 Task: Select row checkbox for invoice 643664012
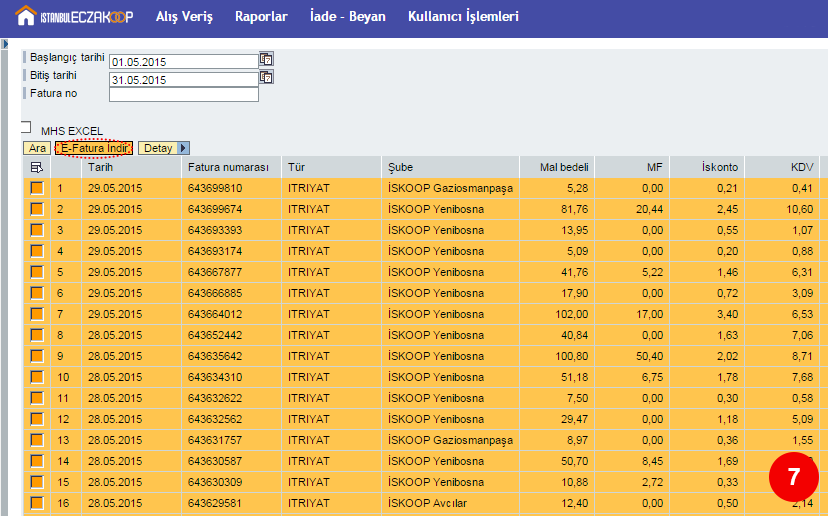(x=37, y=314)
